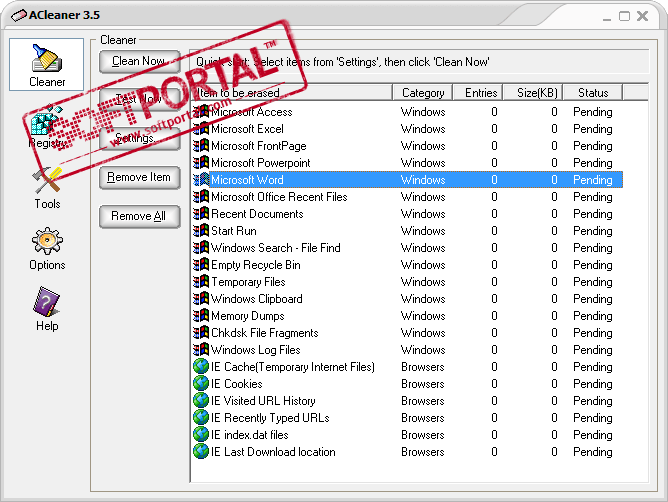This screenshot has width=668, height=502.
Task: Sort by the Status column header
Action: (x=593, y=92)
